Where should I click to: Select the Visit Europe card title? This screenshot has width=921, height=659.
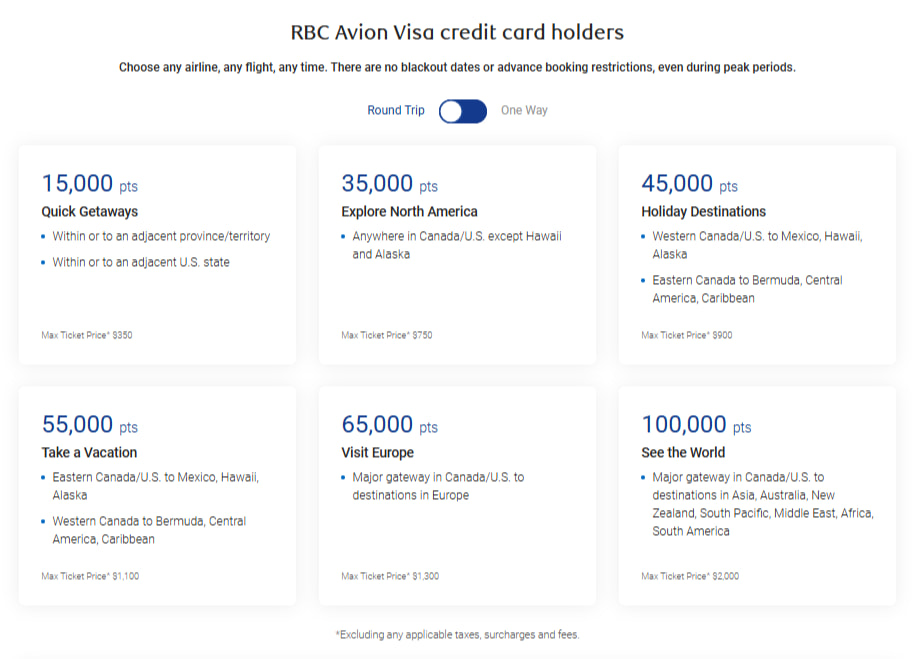point(377,453)
